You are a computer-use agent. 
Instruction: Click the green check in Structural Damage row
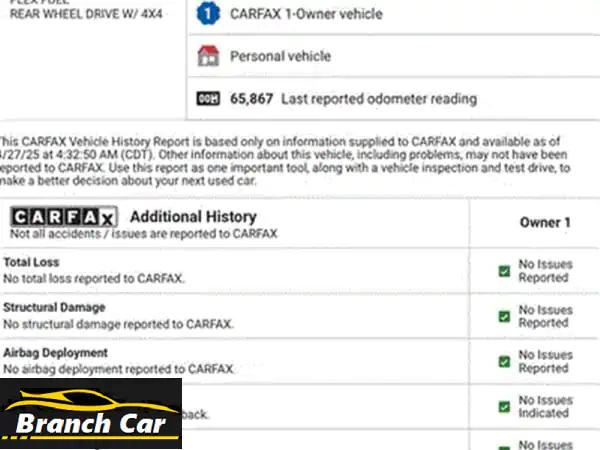504,316
